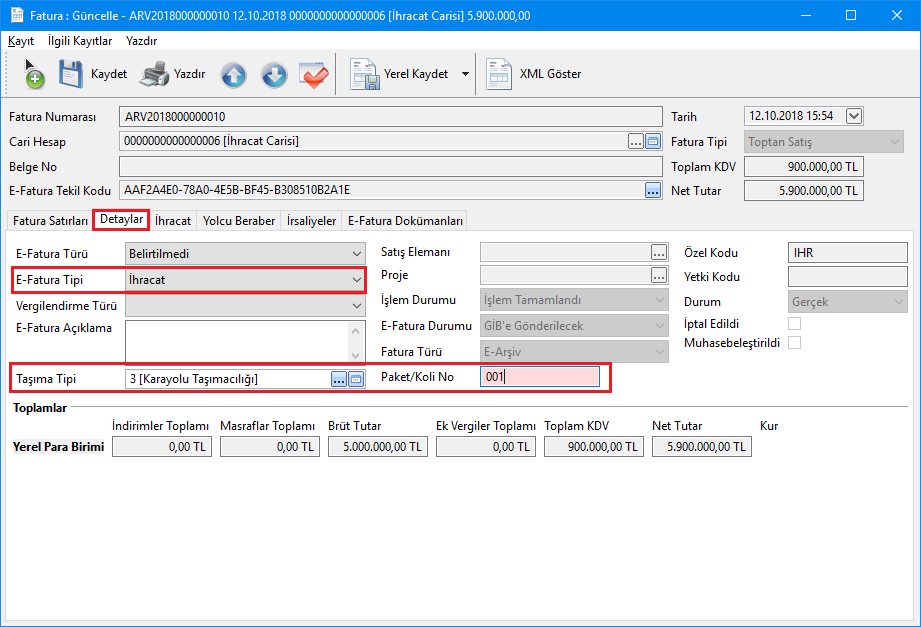Image resolution: width=921 pixels, height=627 pixels.
Task: Click the new record icon in toolbar
Action: (x=33, y=74)
